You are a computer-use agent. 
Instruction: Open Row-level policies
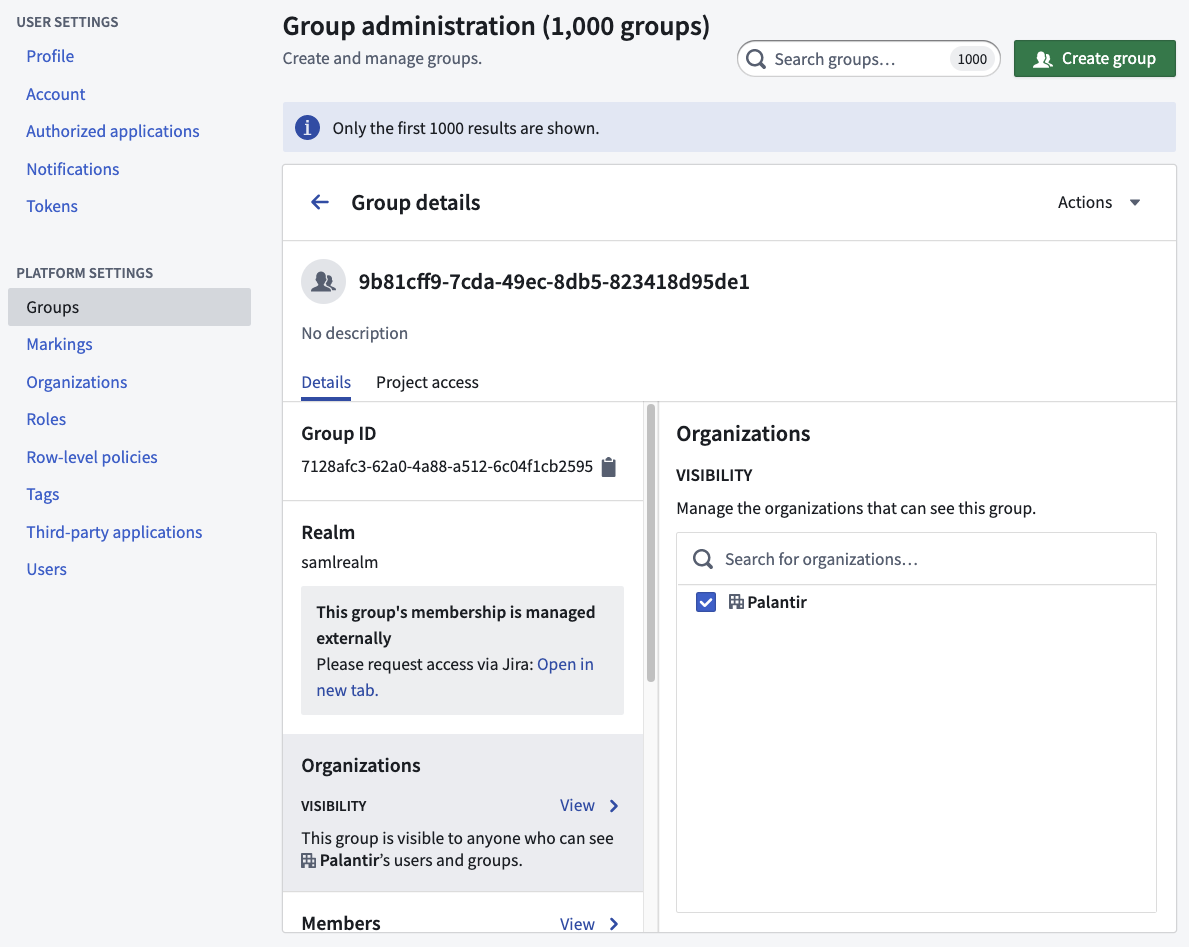tap(92, 457)
